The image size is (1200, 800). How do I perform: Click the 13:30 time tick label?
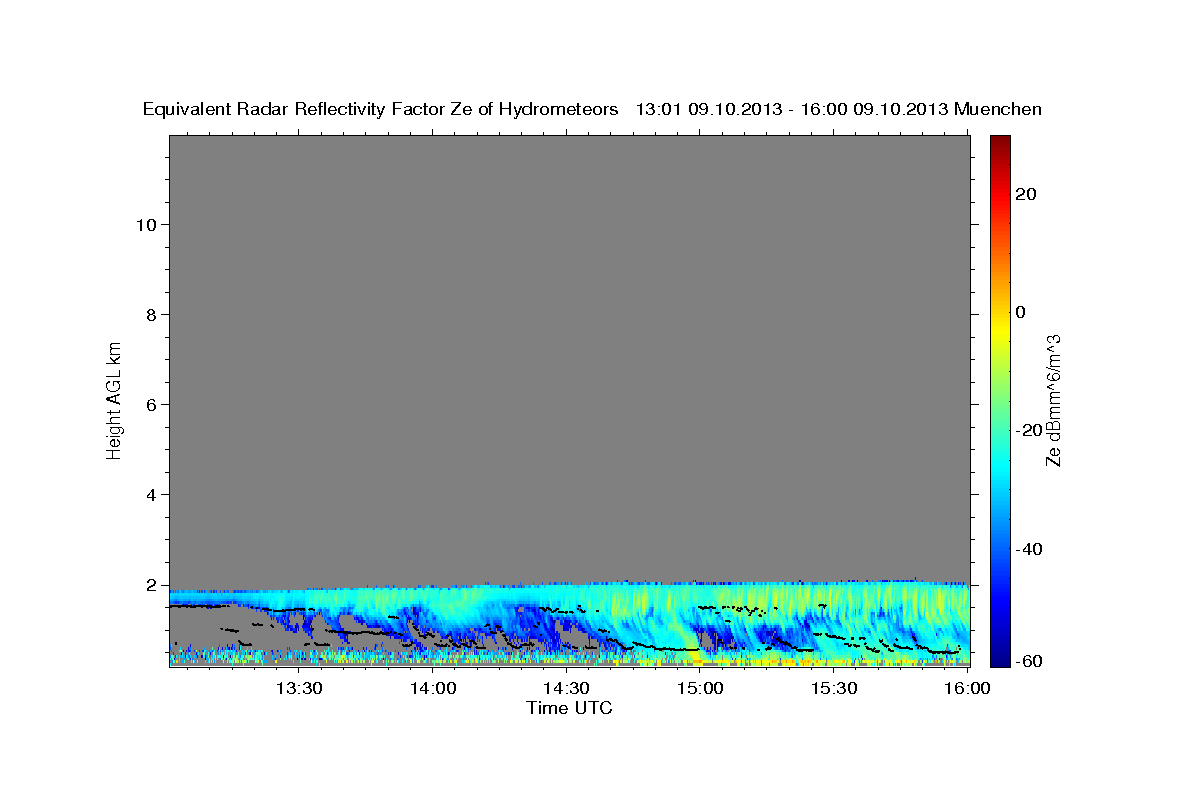pyautogui.click(x=298, y=689)
